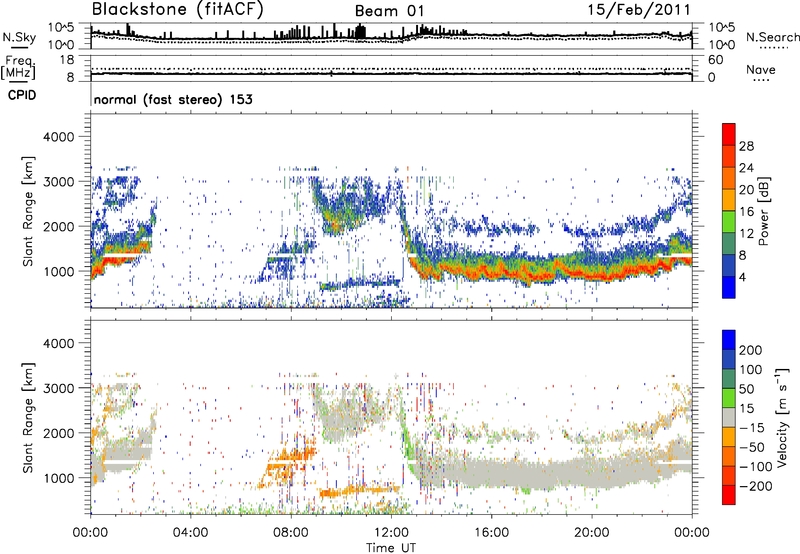Click the velocity panel "Slant Range [km]" label
The height and width of the screenshot is (554, 800).
point(28,417)
